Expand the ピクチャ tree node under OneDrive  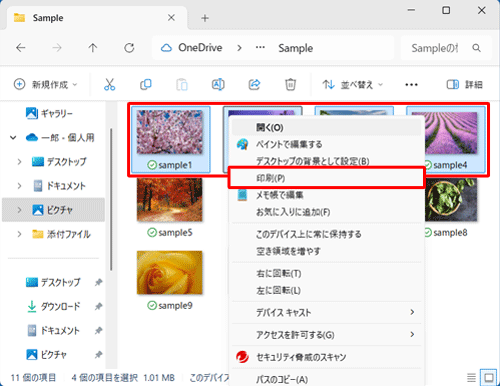click(x=19, y=210)
